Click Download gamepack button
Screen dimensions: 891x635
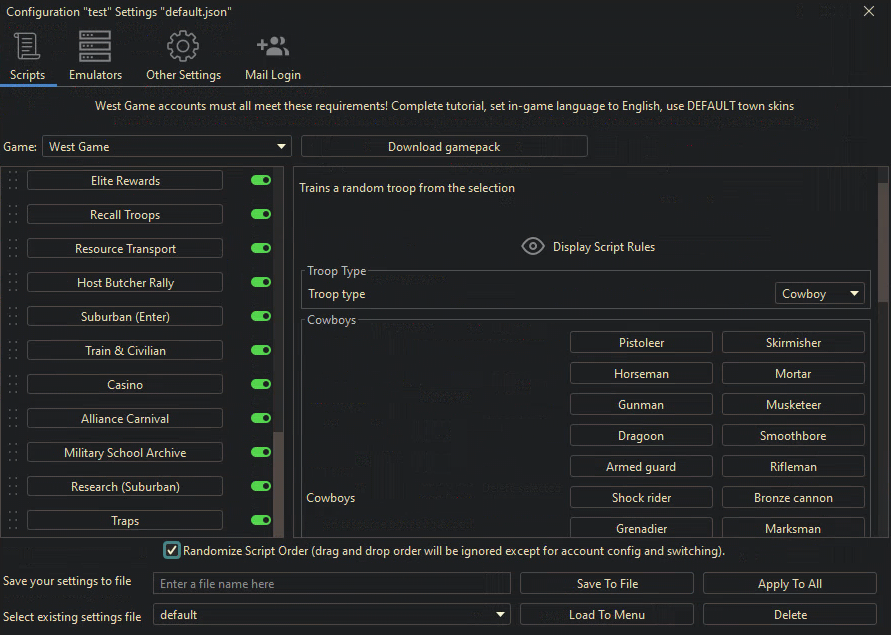444,147
